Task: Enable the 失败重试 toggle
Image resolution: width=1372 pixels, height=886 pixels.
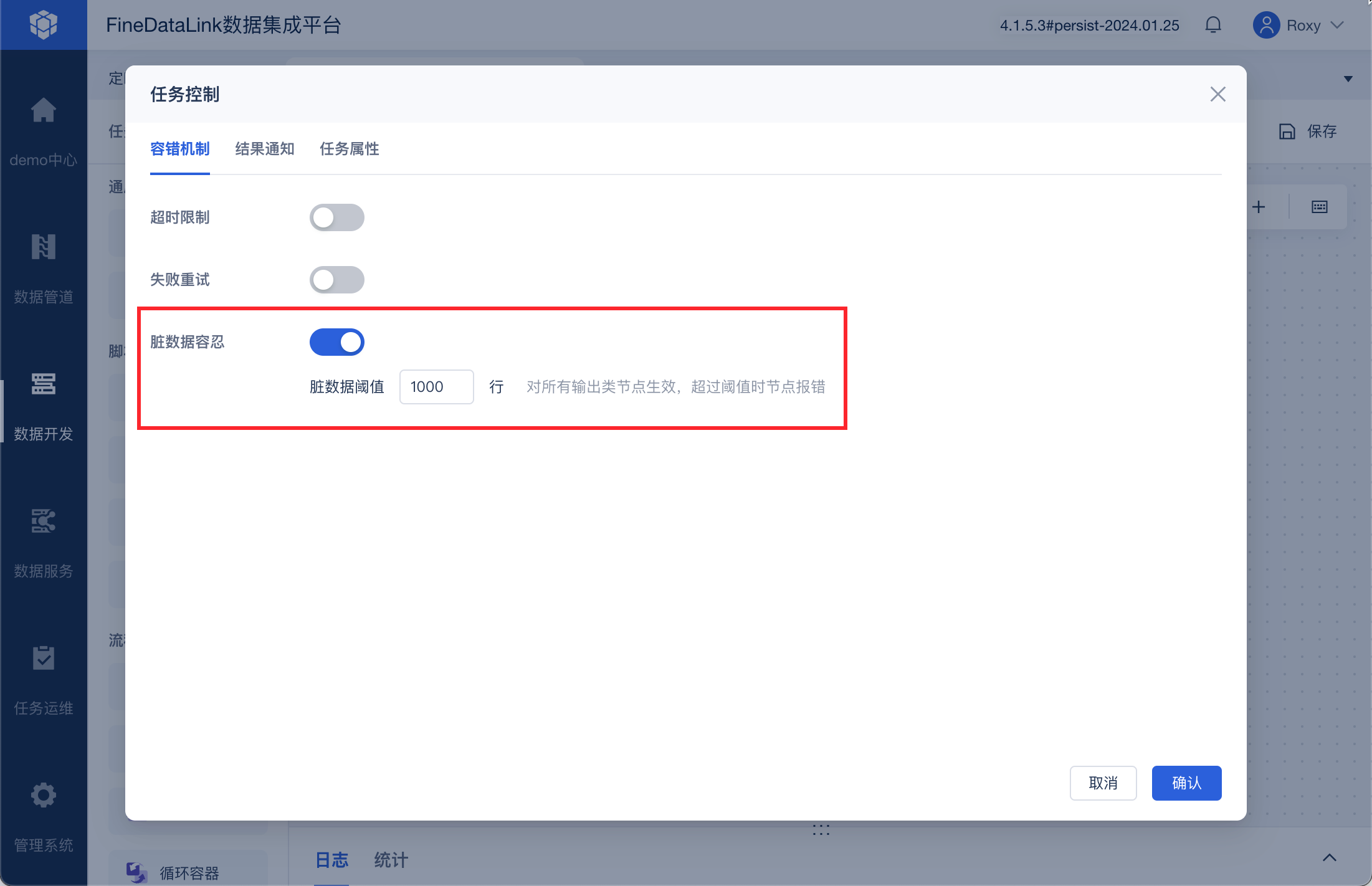Action: 336,280
